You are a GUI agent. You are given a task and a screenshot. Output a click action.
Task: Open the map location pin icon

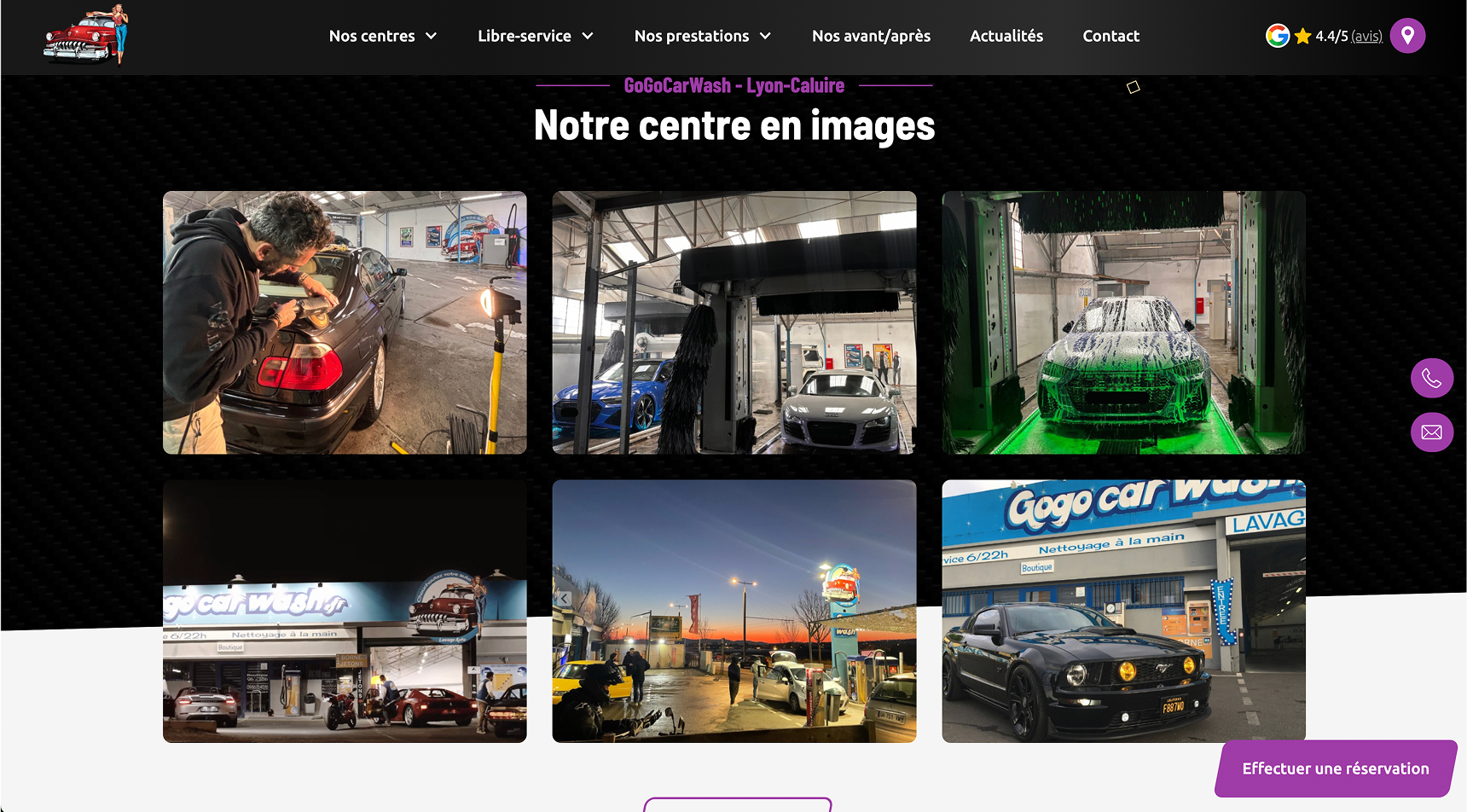pyautogui.click(x=1407, y=36)
